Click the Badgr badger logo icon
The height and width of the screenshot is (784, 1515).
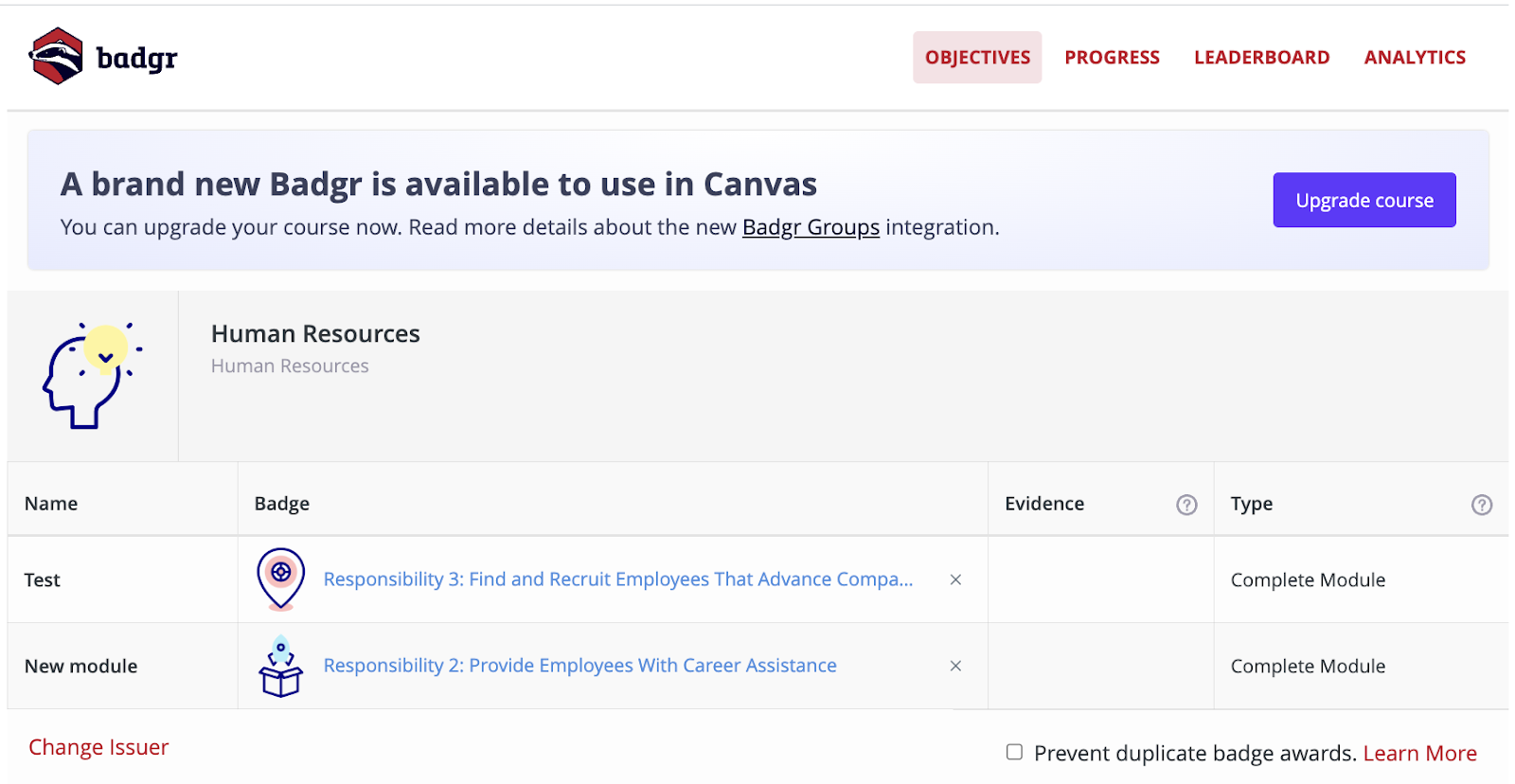coord(57,57)
